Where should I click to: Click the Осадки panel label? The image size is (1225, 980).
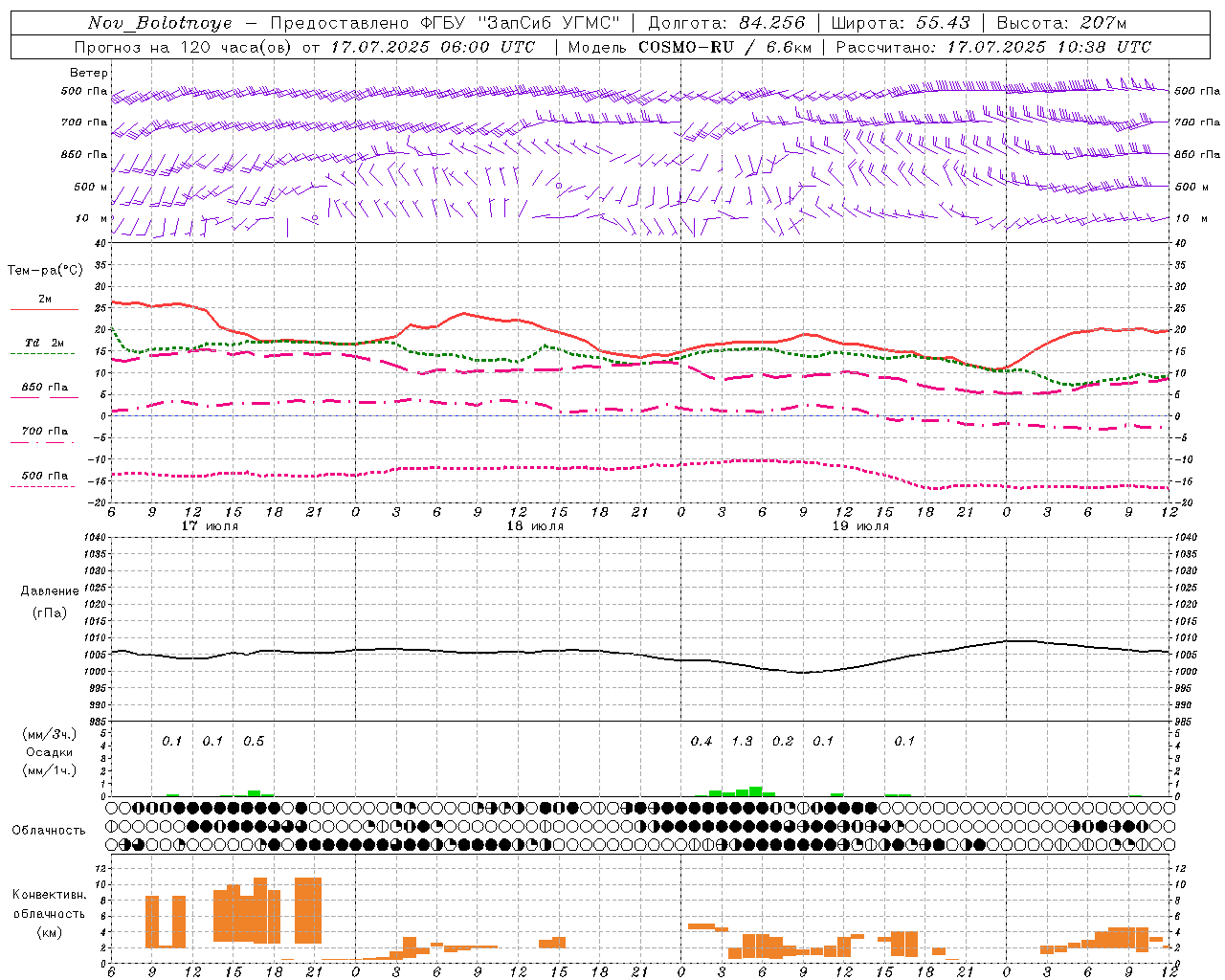click(x=50, y=752)
